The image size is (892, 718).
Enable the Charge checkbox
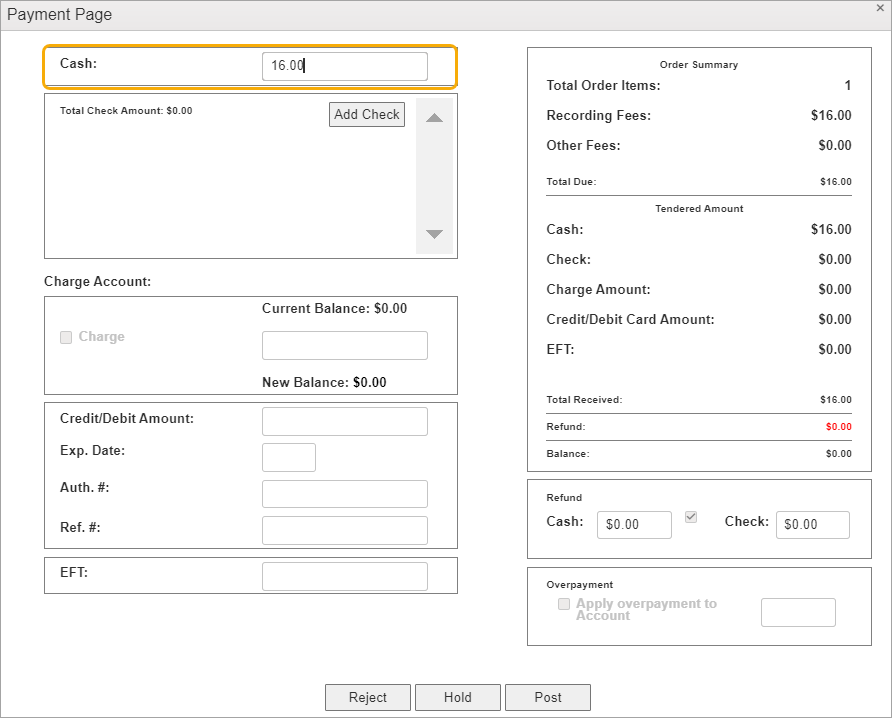[x=66, y=337]
